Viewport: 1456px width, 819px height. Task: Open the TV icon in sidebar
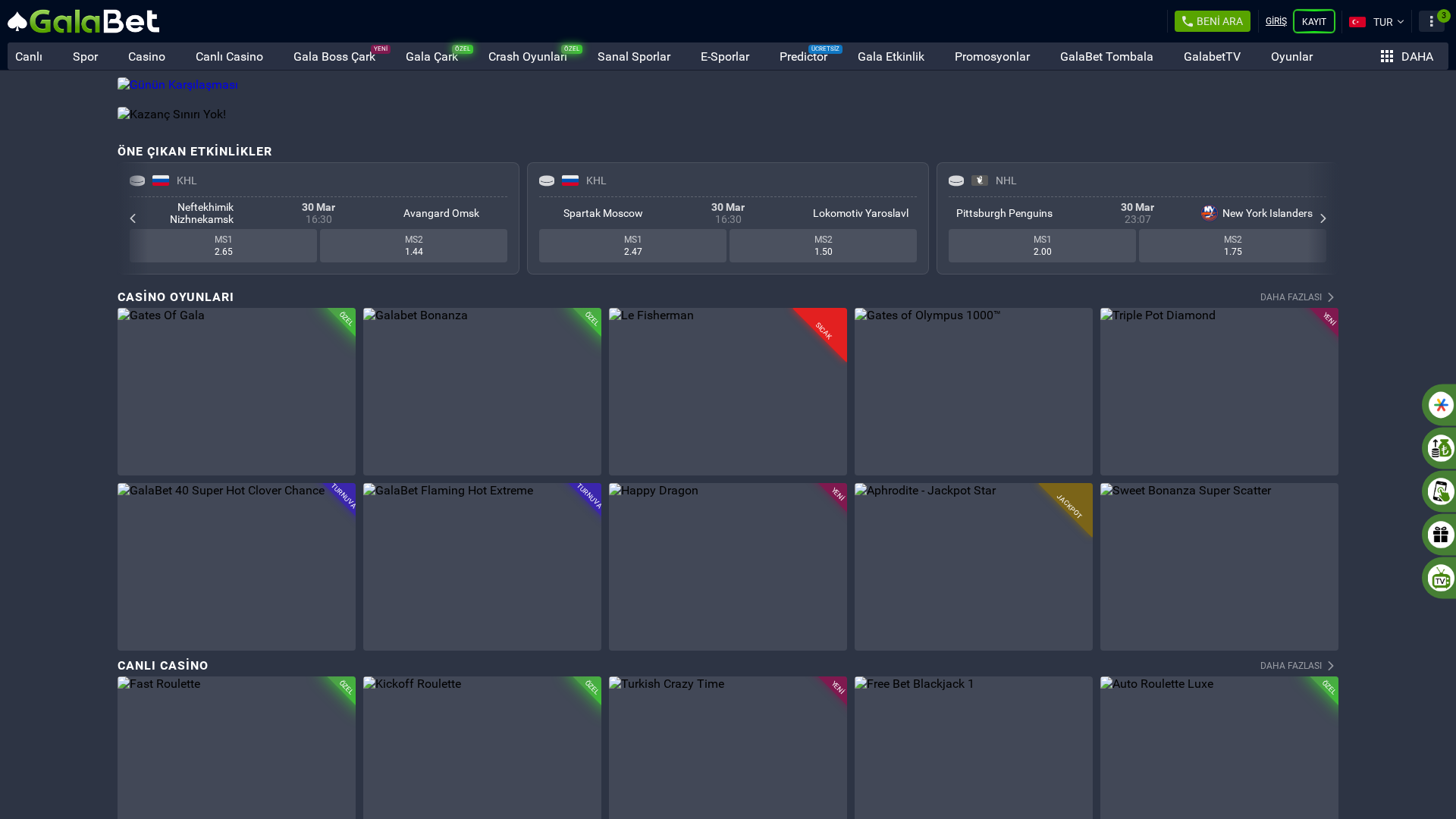click(x=1440, y=578)
